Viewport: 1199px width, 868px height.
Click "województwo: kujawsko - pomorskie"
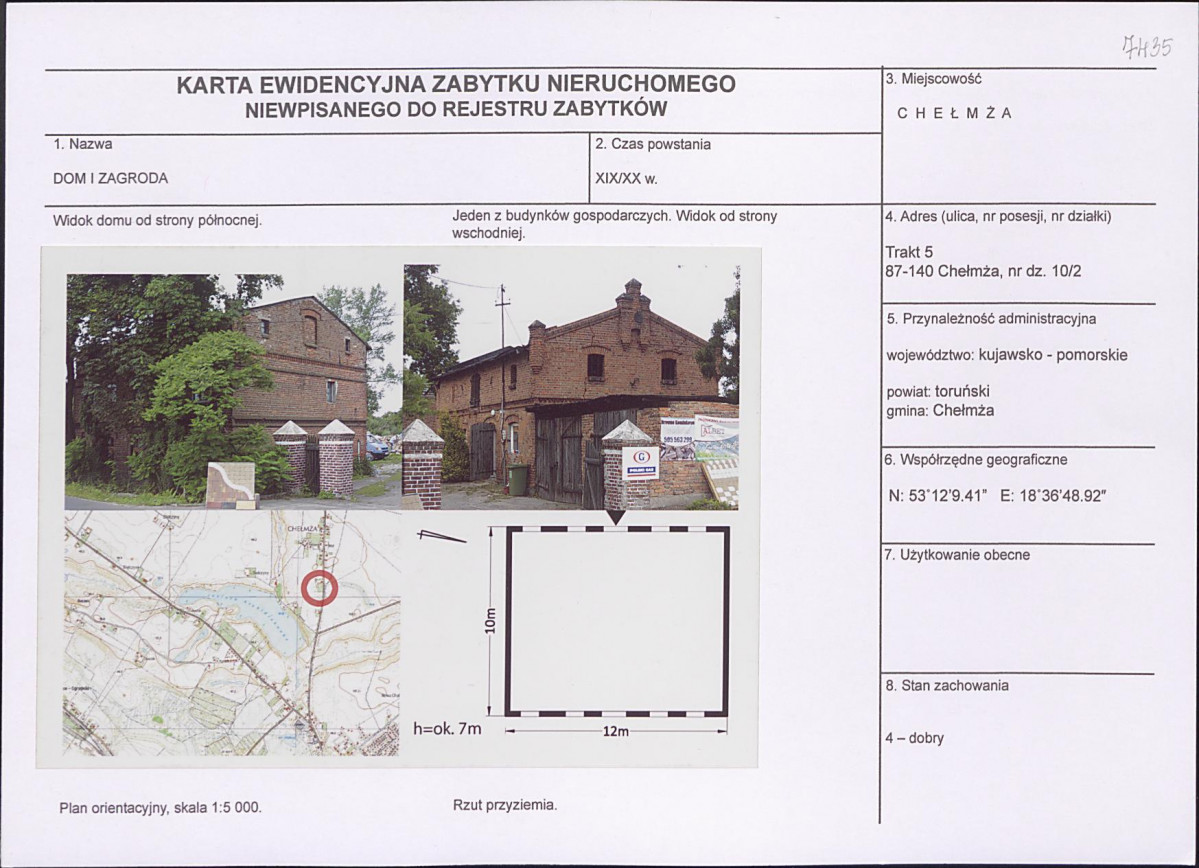(1007, 356)
